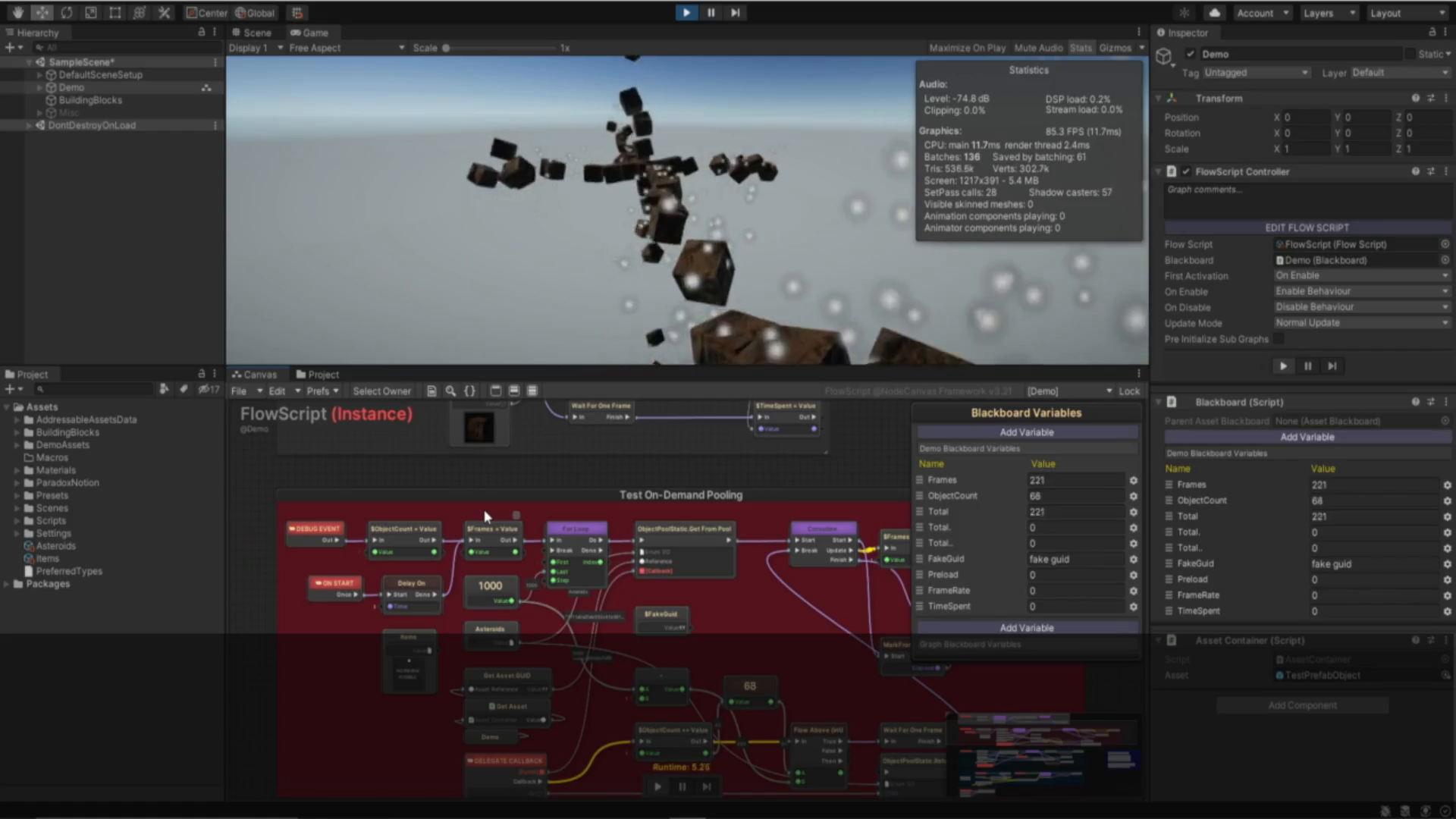Screen dimensions: 1456x819
Task: Toggle the Lock button in canvas toolbar
Action: tap(1129, 391)
